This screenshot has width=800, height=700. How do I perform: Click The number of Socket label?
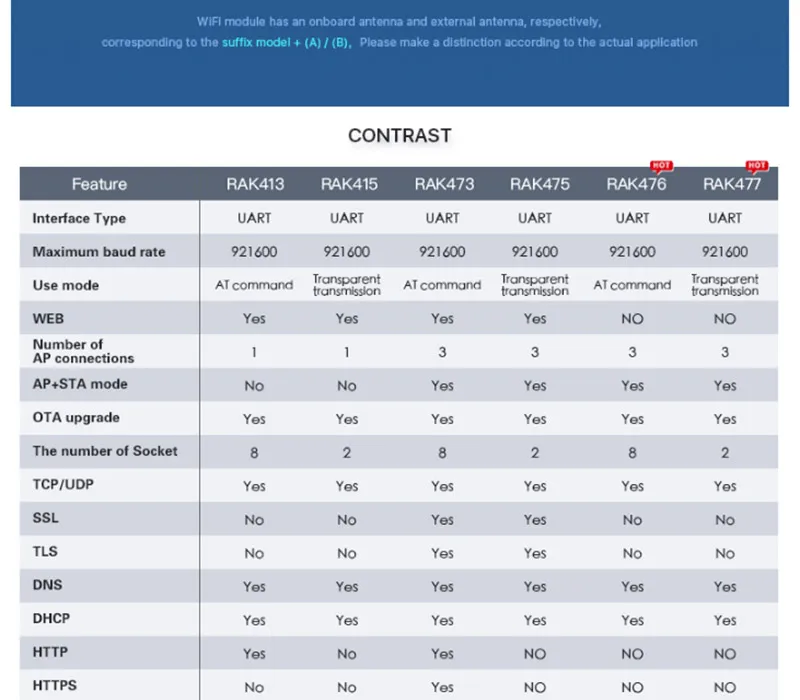pyautogui.click(x=105, y=451)
